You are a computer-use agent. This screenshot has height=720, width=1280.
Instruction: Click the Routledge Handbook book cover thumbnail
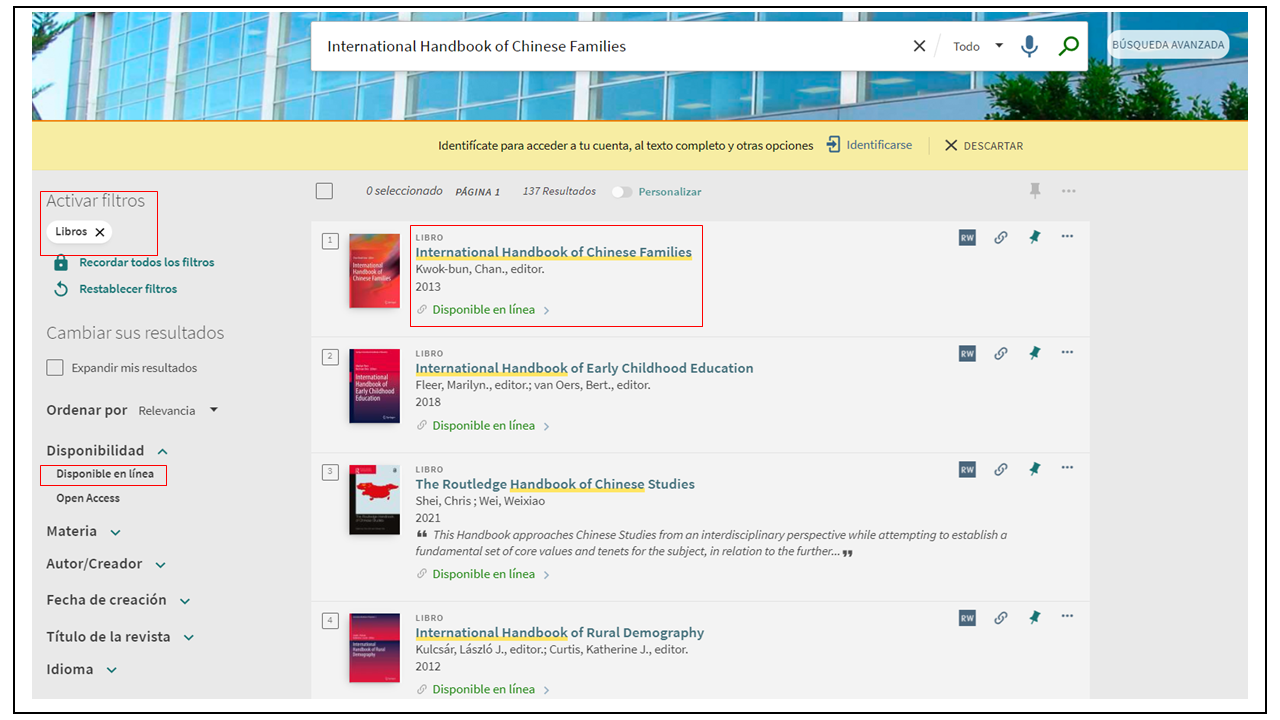(374, 498)
